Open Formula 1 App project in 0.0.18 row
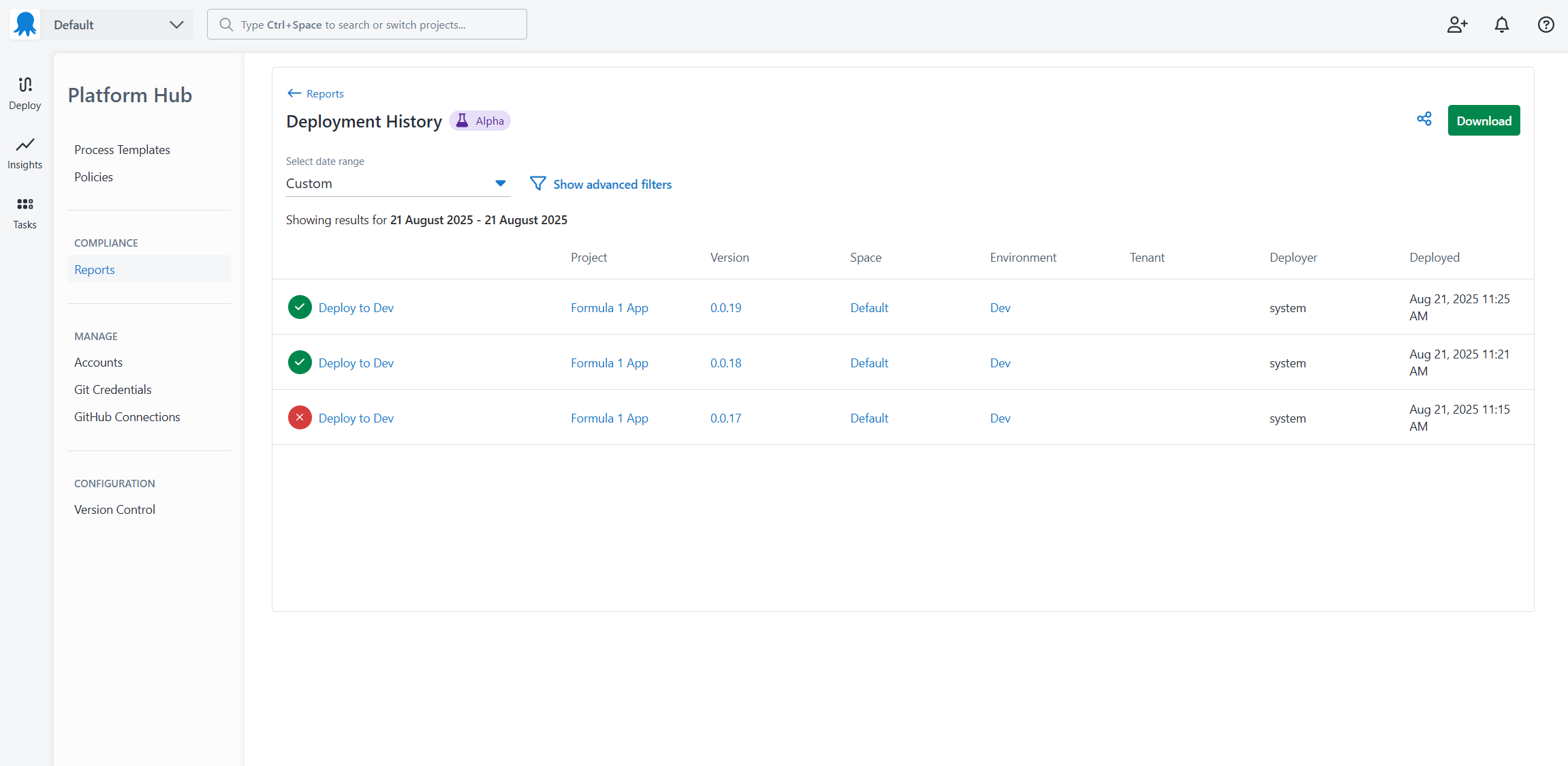 [x=609, y=363]
